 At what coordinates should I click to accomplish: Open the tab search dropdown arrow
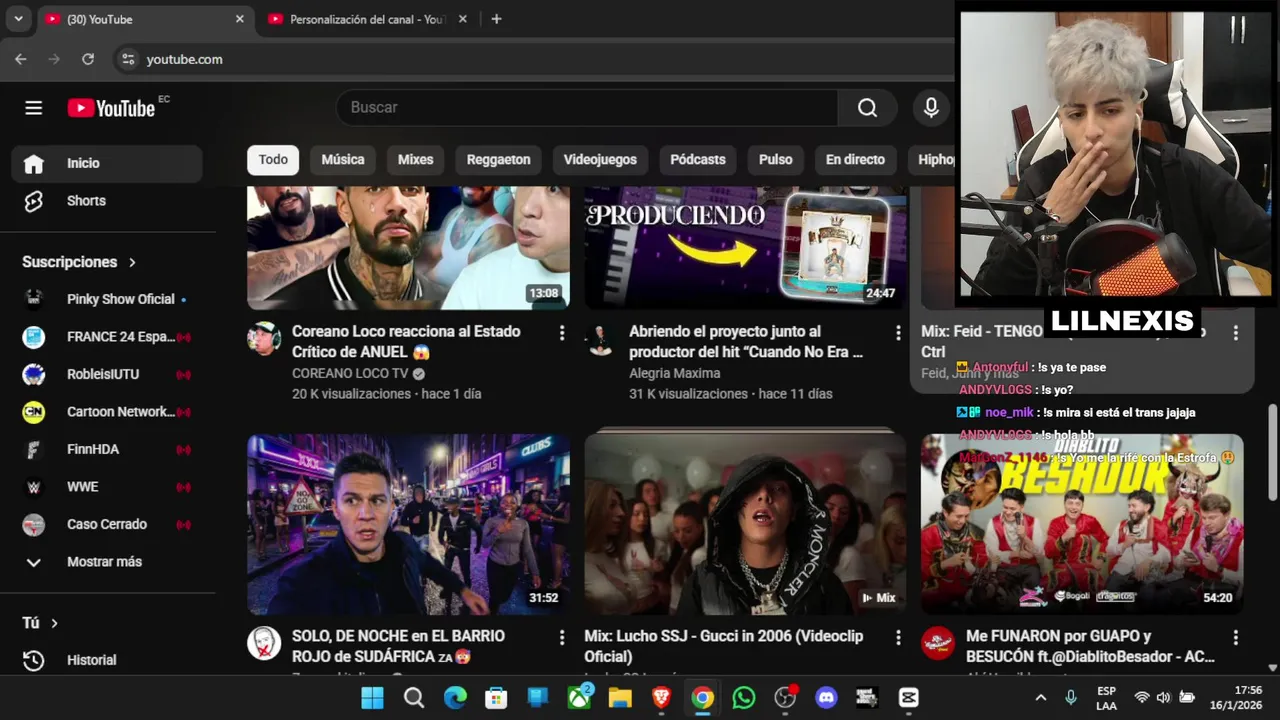(18, 19)
